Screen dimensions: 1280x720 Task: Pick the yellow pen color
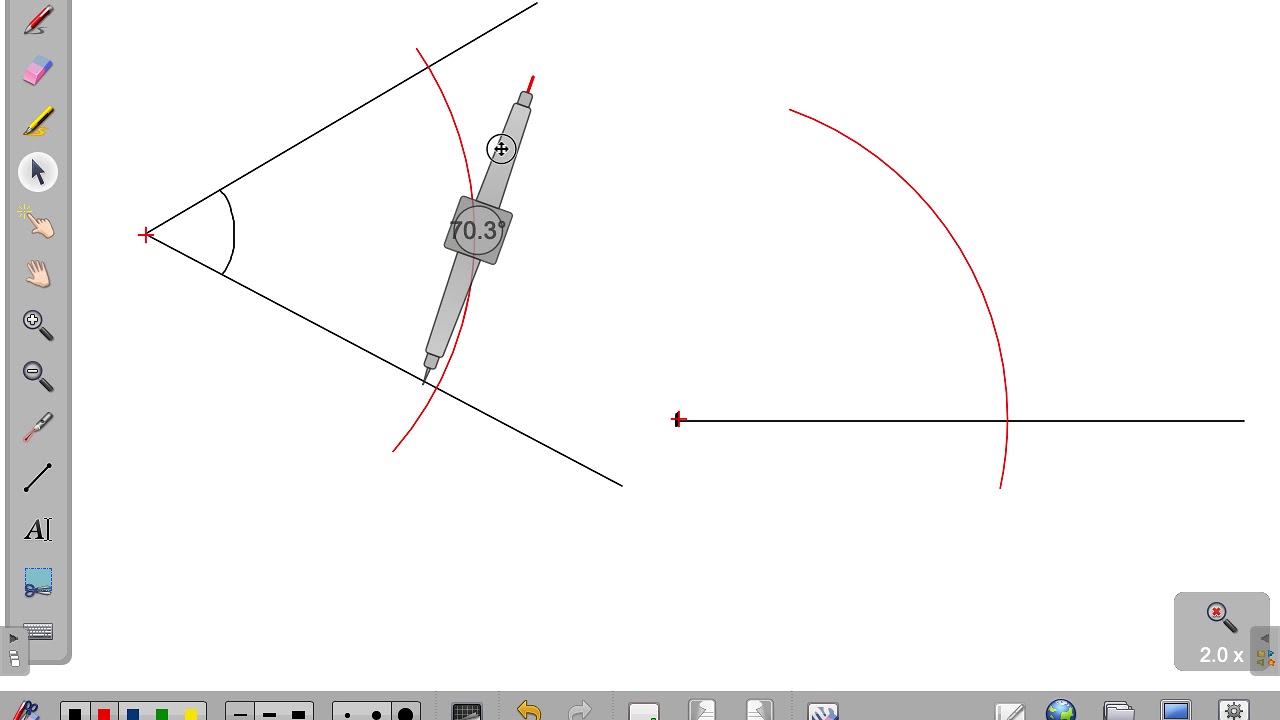191,713
